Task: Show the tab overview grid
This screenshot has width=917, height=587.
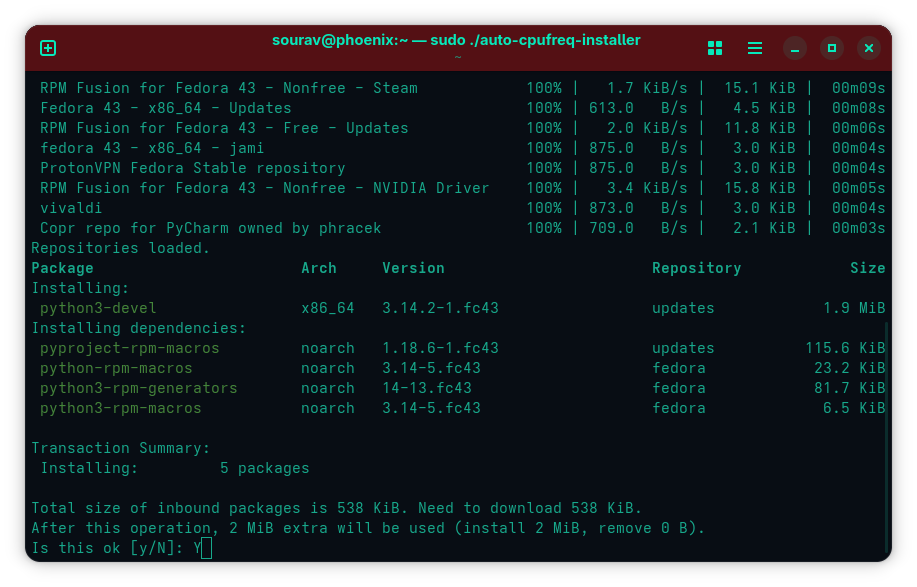Action: click(715, 48)
